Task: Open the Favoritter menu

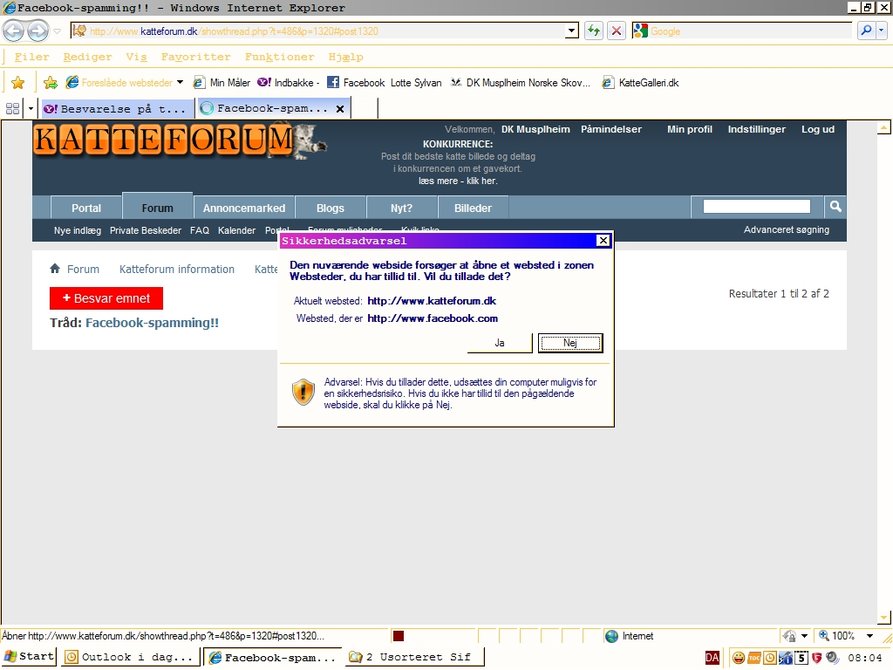Action: [195, 57]
